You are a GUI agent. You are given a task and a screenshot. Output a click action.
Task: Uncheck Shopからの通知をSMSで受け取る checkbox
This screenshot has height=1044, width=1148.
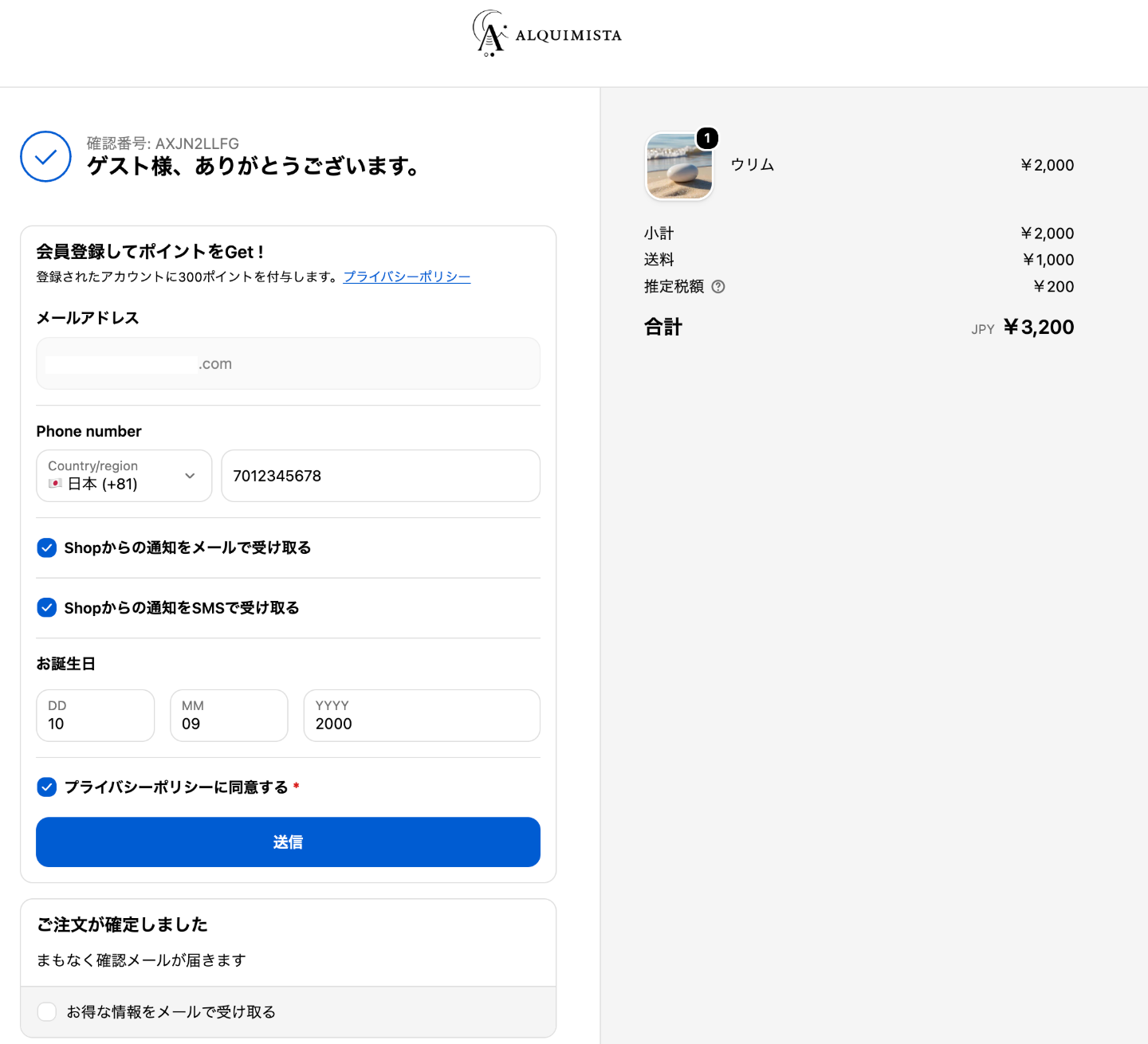click(x=47, y=608)
